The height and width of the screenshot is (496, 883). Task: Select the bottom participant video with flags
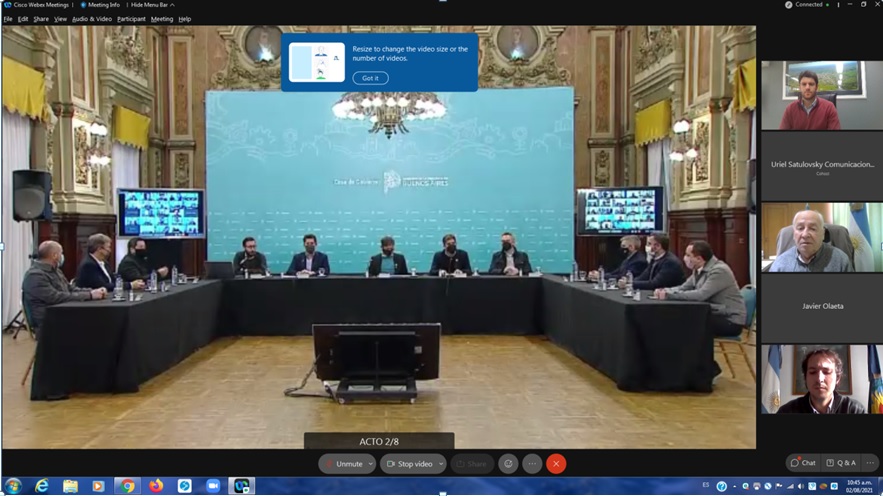pos(822,379)
